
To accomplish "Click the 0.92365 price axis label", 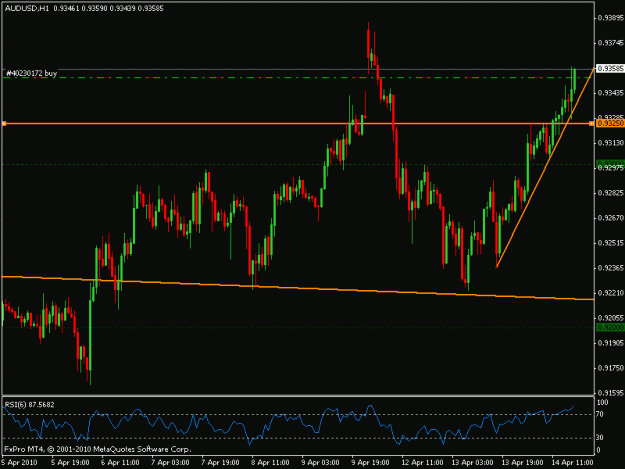I will tap(610, 268).
